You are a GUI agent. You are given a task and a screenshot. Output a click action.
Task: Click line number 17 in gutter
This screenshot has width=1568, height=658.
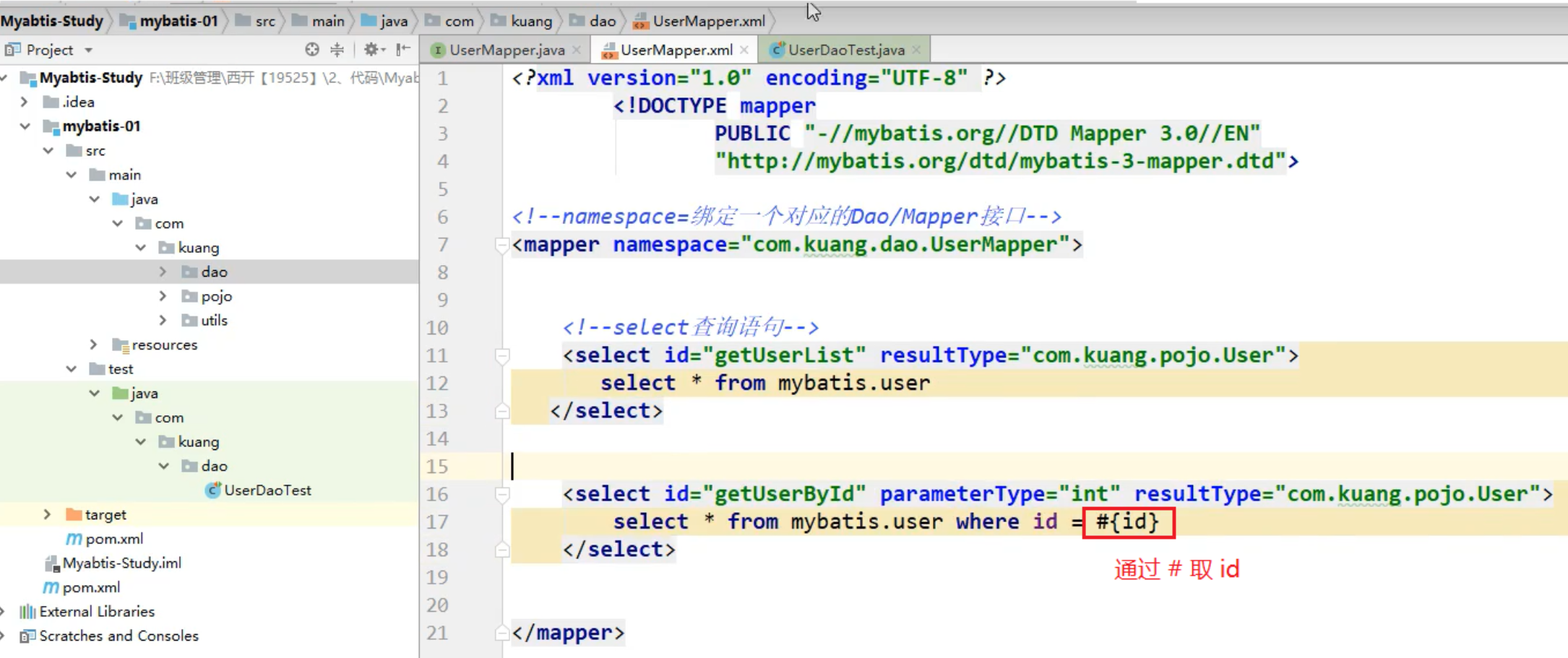point(437,522)
